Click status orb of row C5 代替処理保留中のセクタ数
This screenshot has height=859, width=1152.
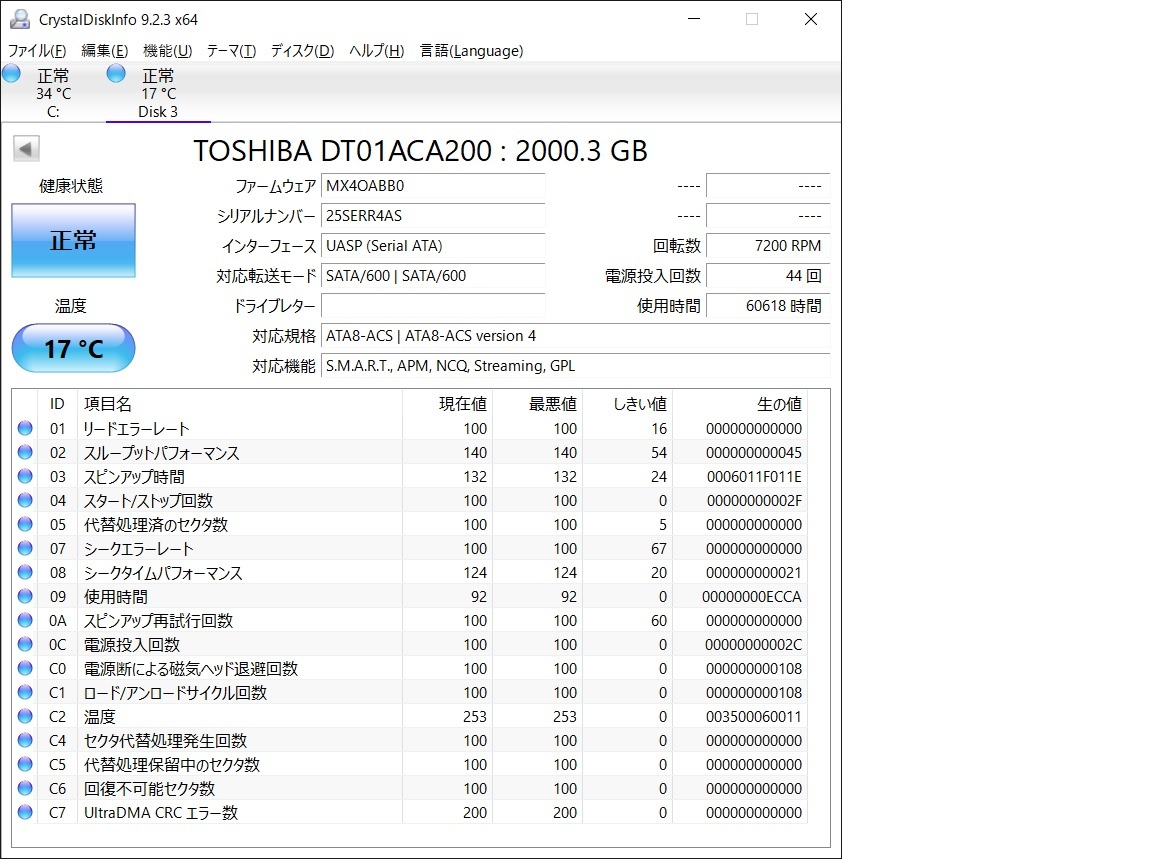(x=25, y=764)
